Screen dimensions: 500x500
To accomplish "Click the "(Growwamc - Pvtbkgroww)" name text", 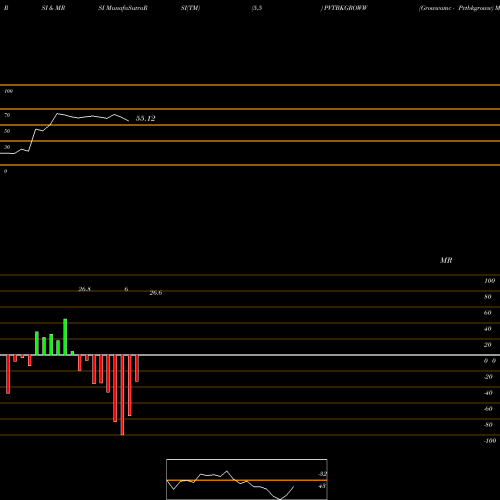I will tap(456, 8).
